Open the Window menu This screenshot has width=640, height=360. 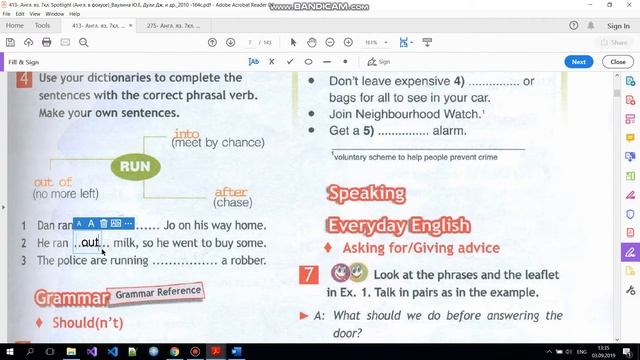tap(55, 14)
